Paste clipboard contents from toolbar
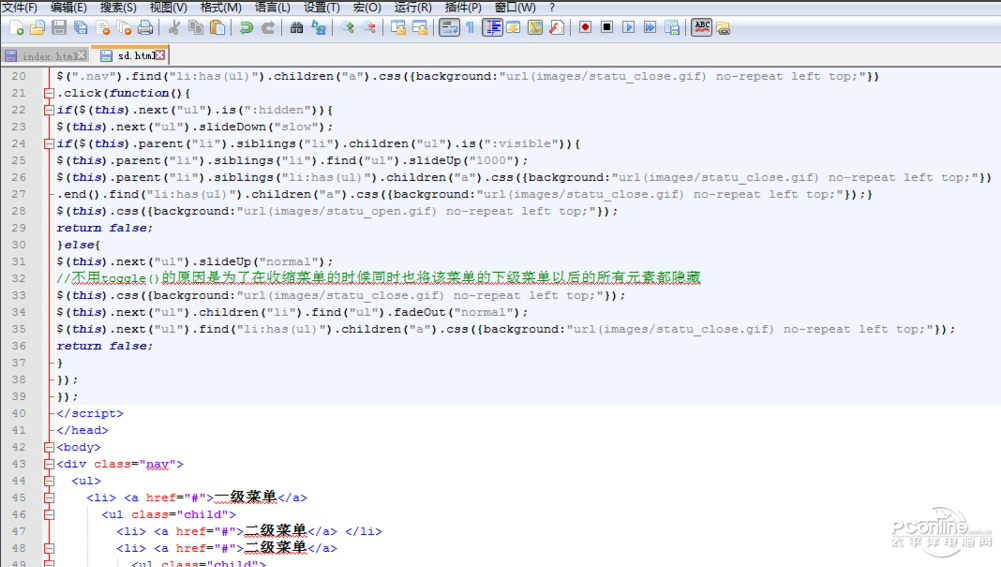The height and width of the screenshot is (567, 1001). coord(217,27)
